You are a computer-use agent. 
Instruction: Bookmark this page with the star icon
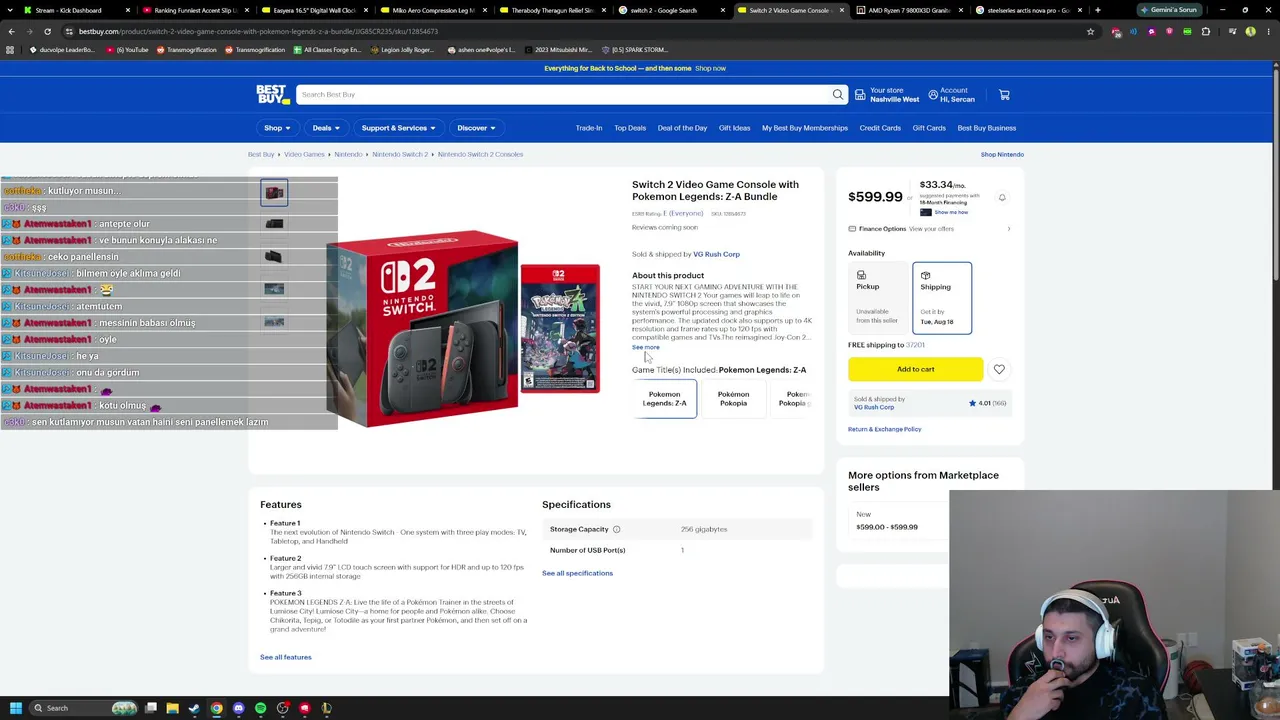[1090, 31]
